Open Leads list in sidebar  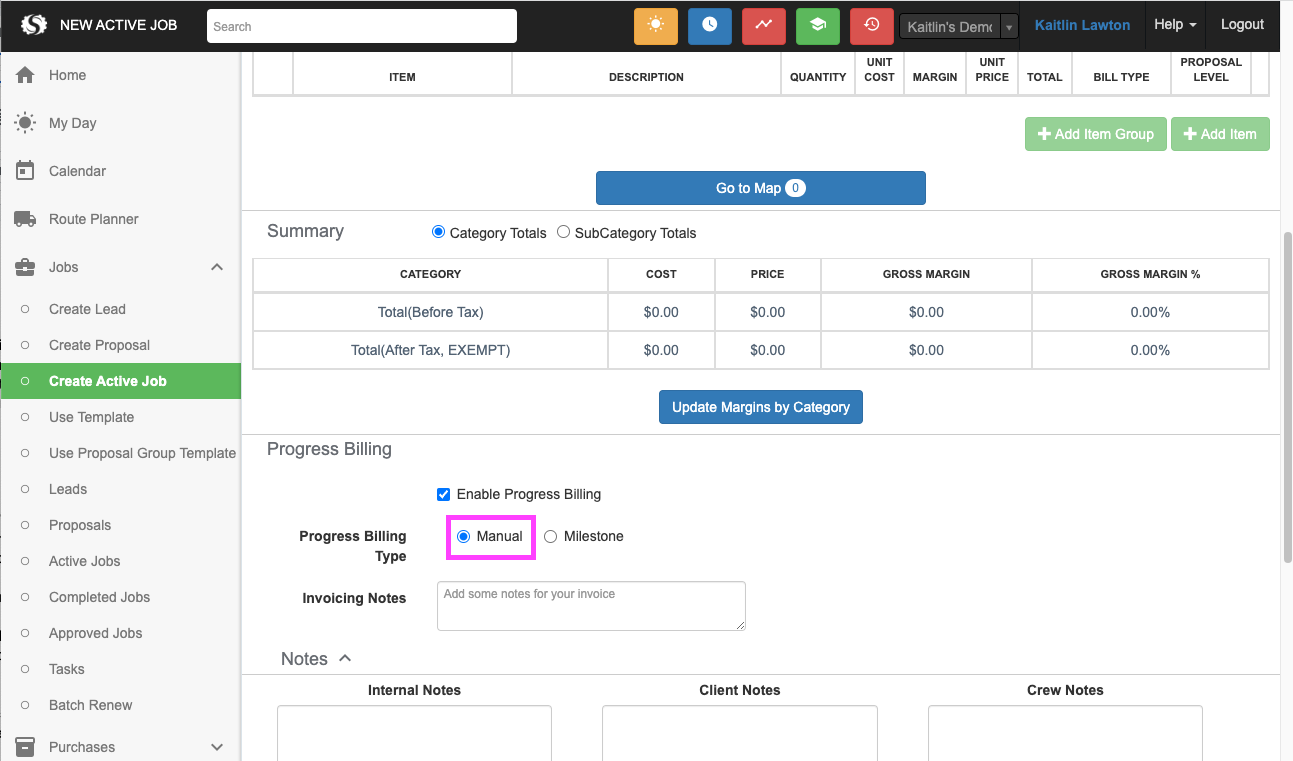tap(68, 489)
